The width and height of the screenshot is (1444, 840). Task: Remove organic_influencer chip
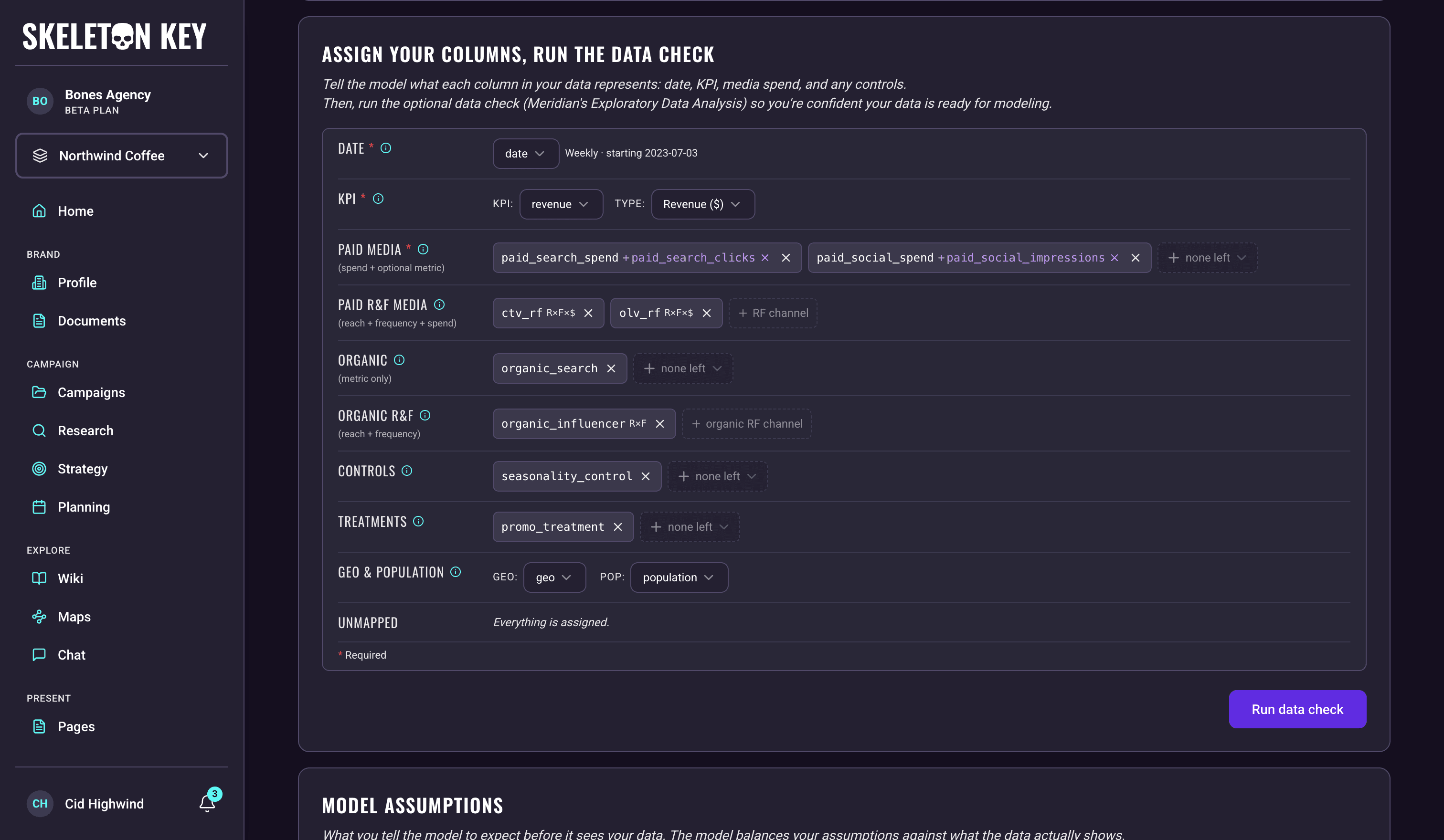660,424
